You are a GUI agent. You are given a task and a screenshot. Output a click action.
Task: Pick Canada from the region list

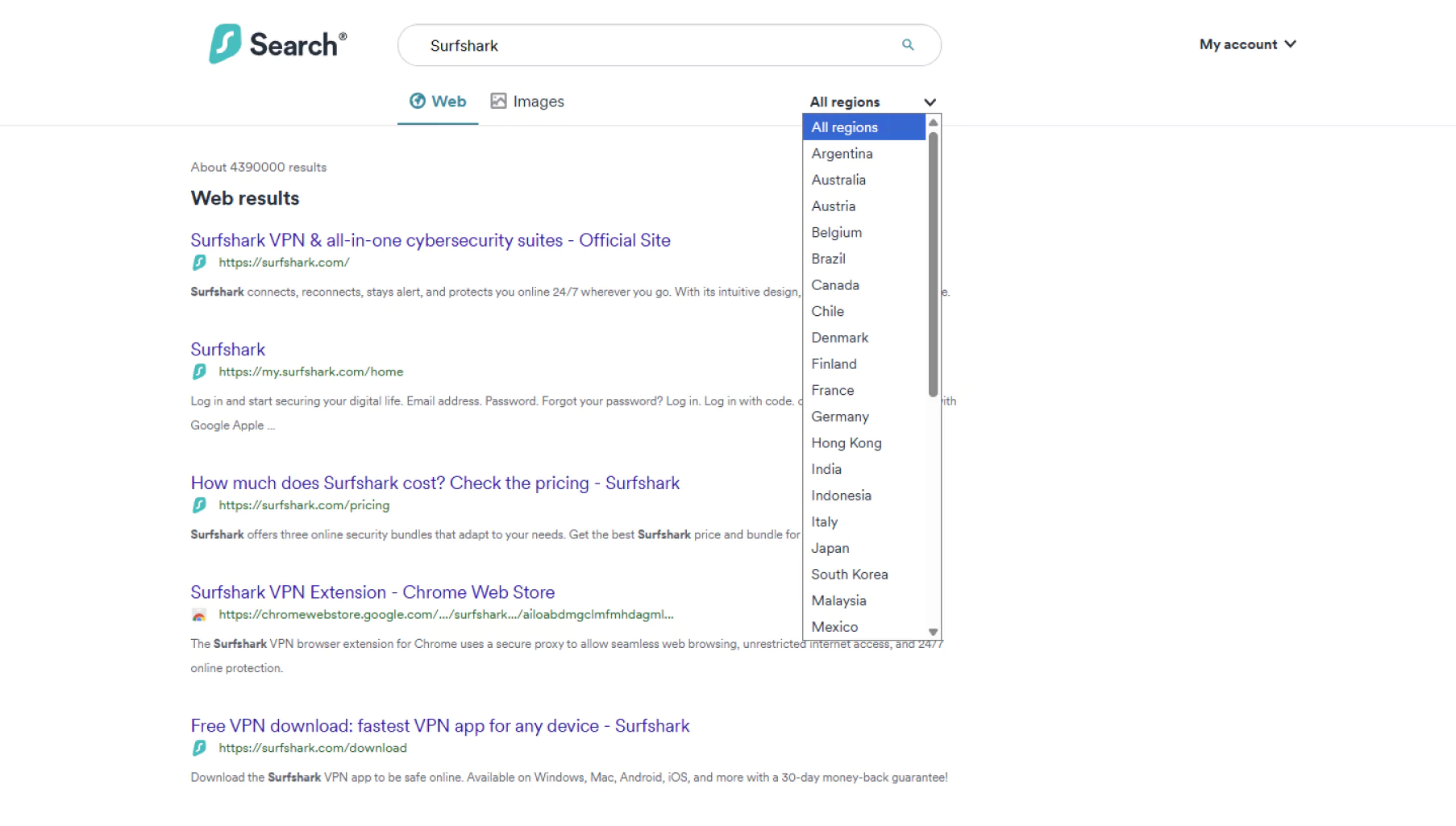(x=864, y=285)
